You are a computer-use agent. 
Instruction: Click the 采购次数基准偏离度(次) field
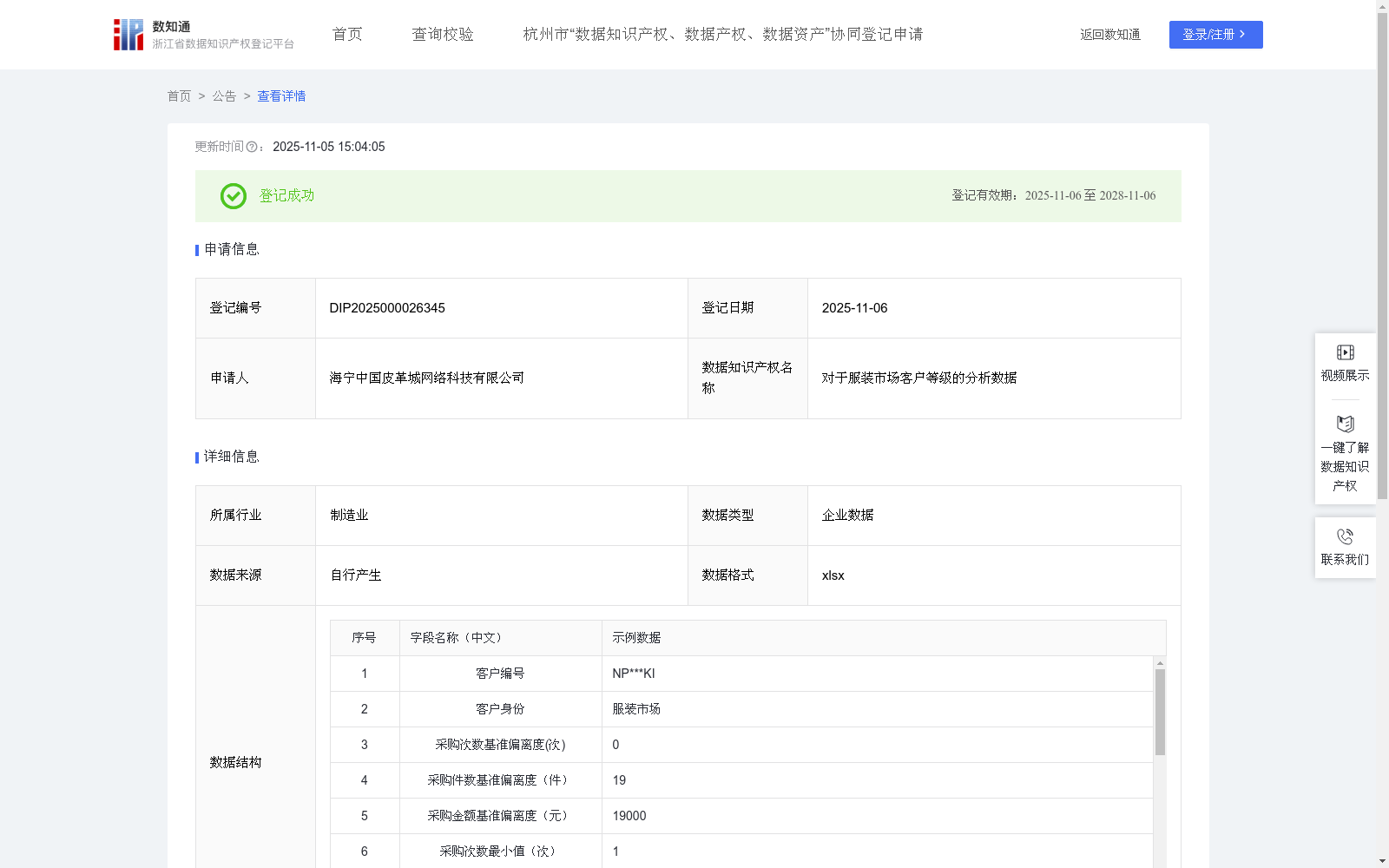(x=500, y=745)
